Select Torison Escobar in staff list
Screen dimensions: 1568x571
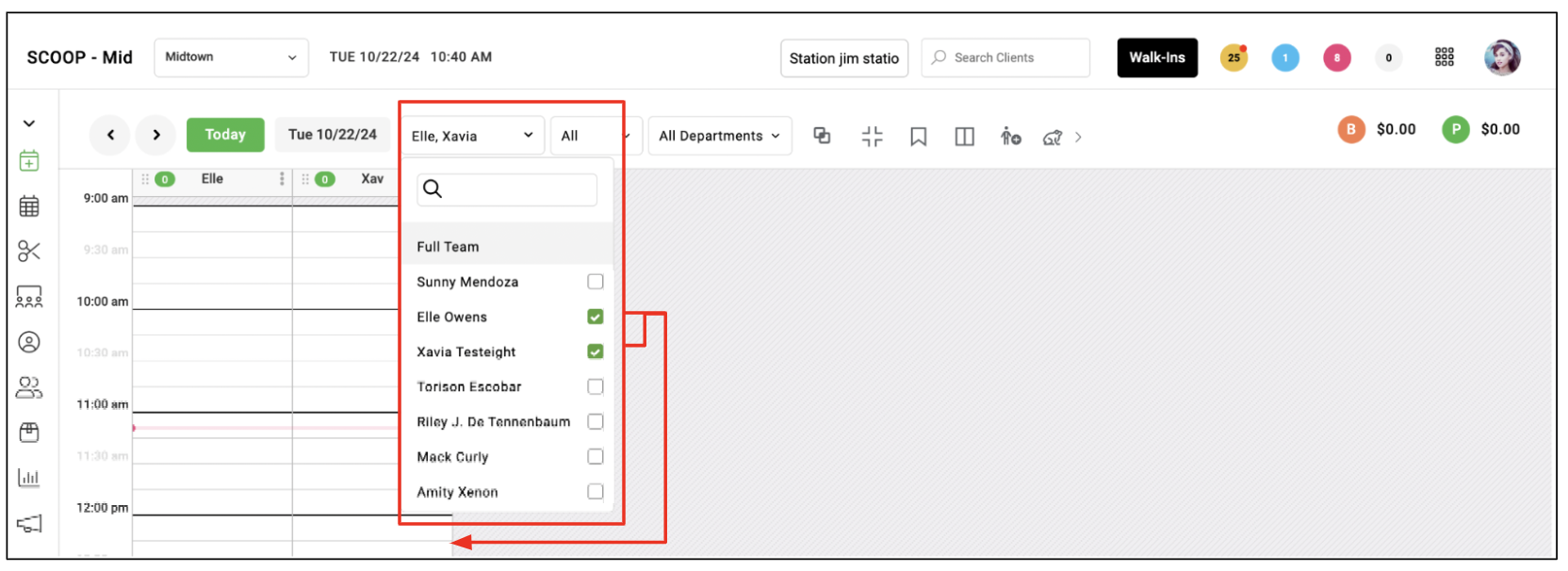point(468,386)
